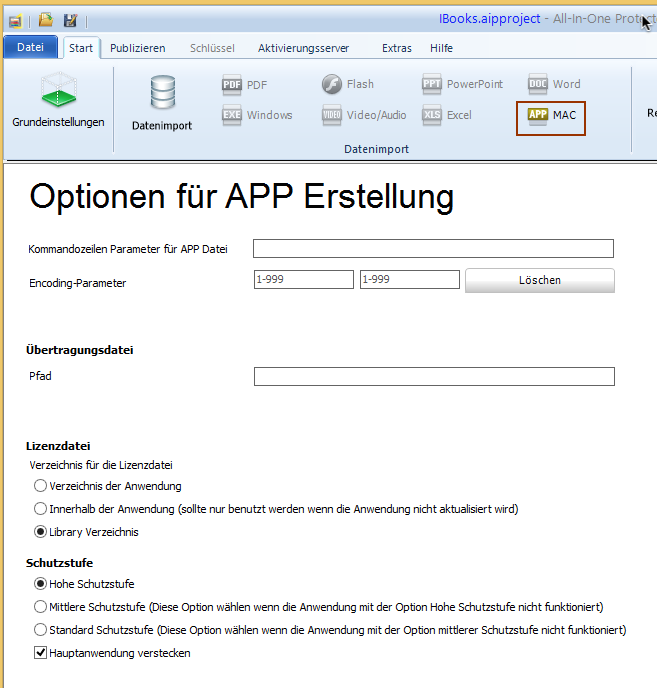
Task: Click the Pfad input field
Action: coord(434,377)
